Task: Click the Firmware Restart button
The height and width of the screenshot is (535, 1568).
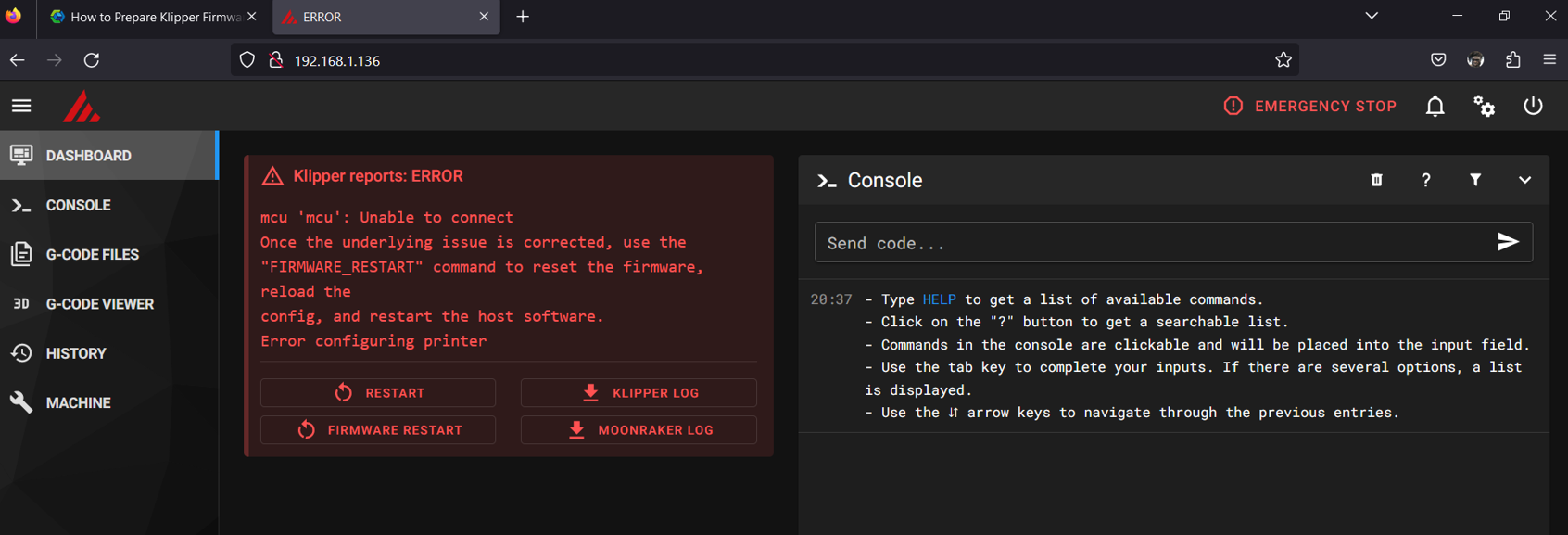Action: pyautogui.click(x=378, y=430)
